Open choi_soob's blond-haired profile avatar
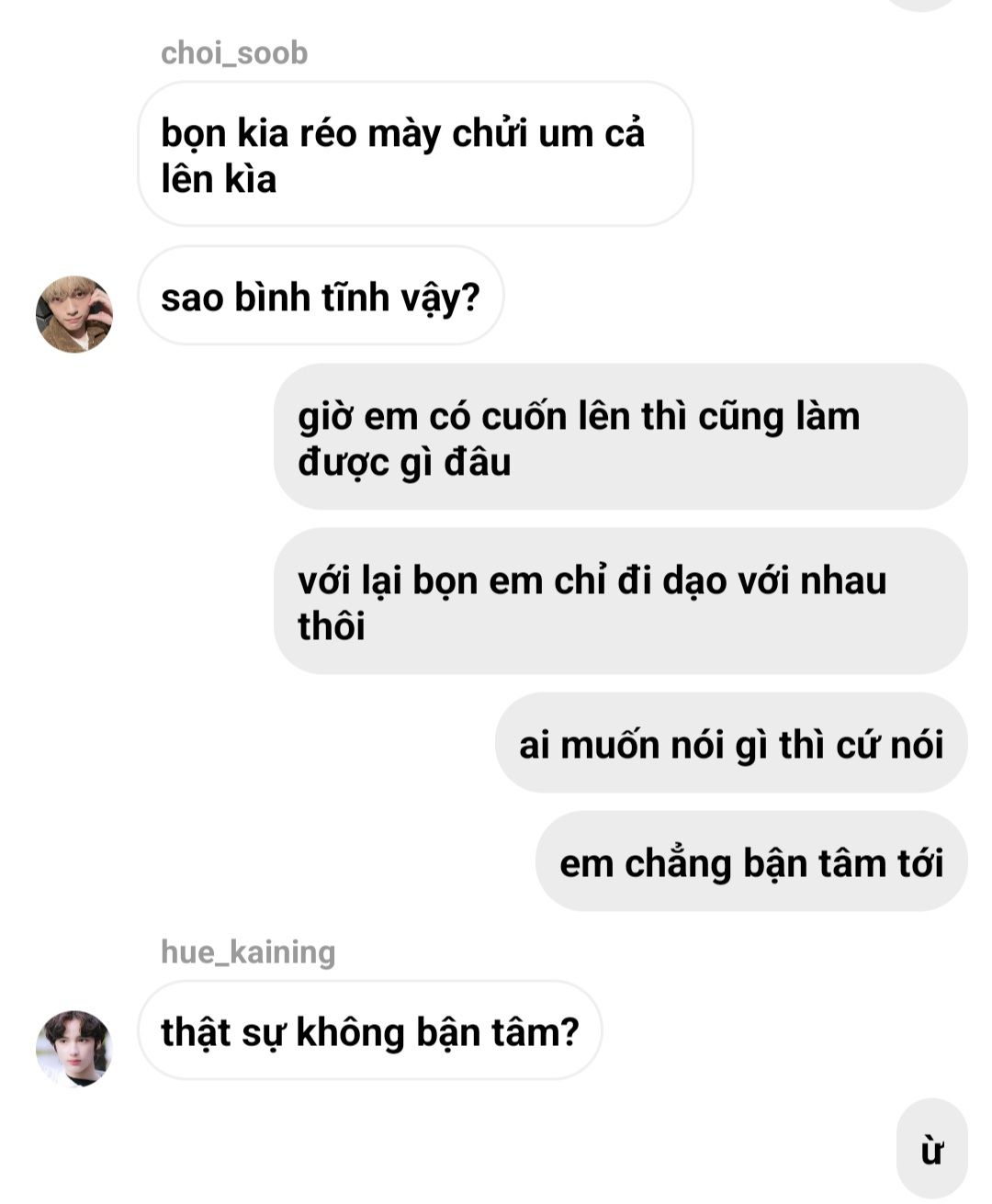 coord(74,313)
